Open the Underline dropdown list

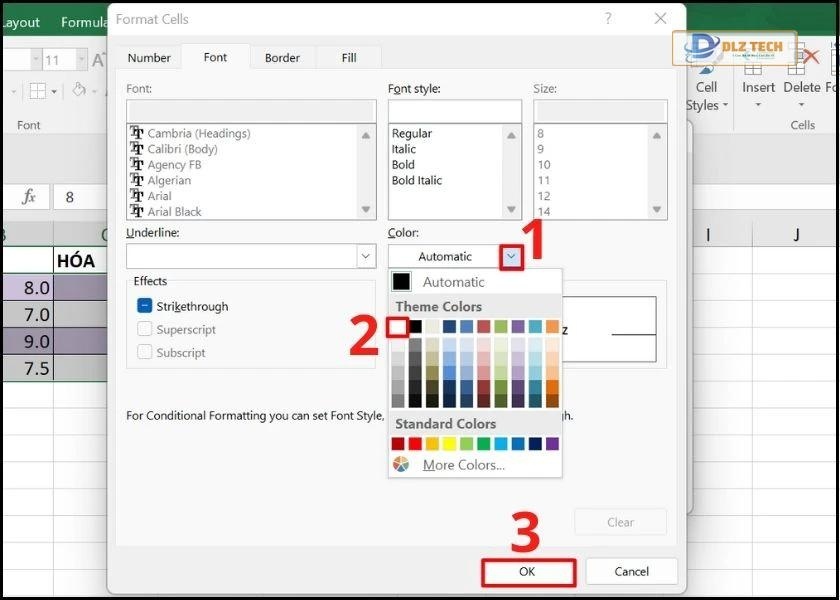(366, 257)
